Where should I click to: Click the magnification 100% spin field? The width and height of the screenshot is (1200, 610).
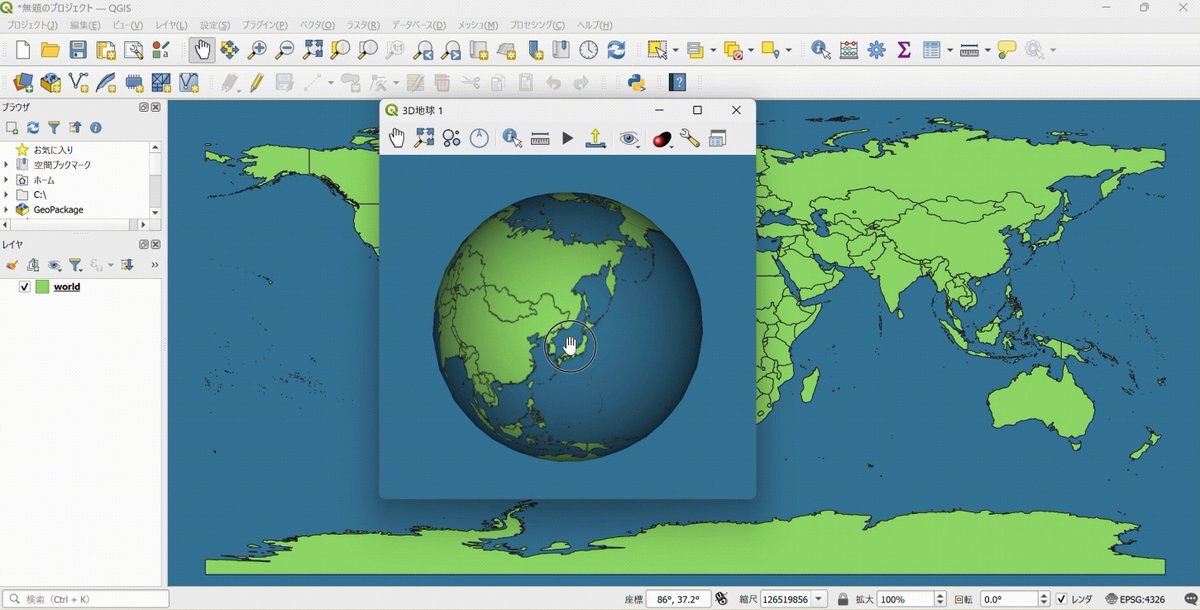(911, 599)
